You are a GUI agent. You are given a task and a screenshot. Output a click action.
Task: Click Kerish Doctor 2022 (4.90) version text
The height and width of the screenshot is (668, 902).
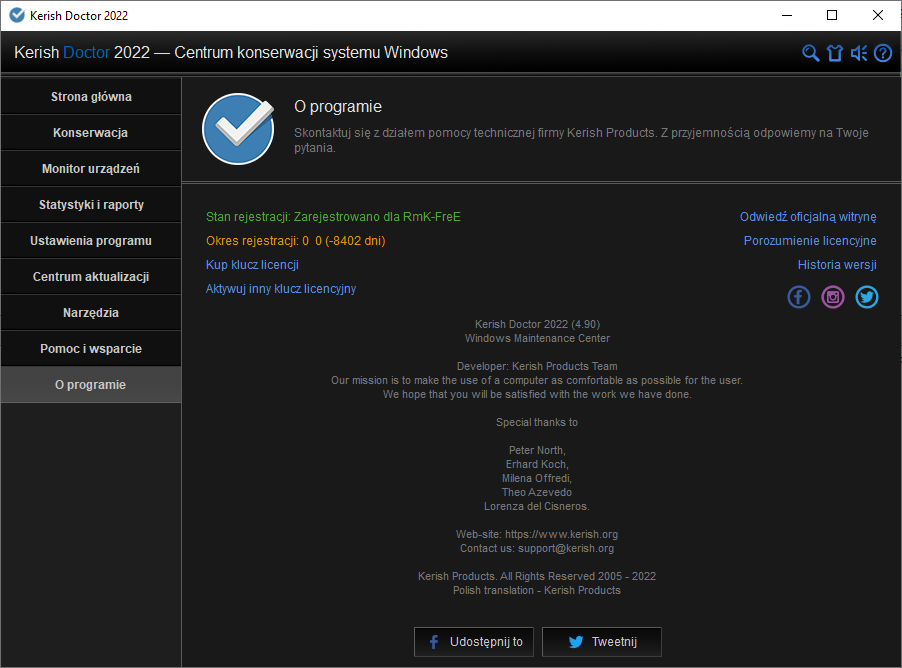point(537,325)
